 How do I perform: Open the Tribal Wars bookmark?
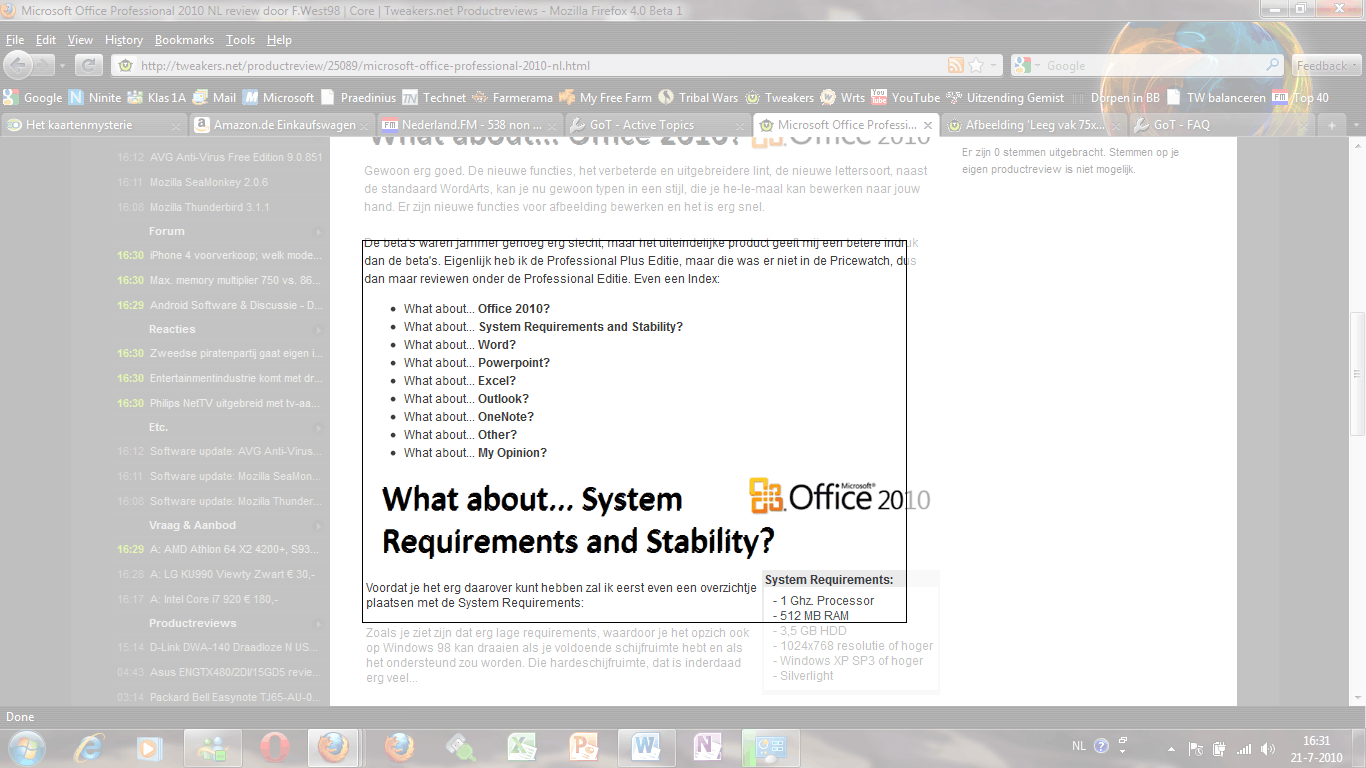[697, 98]
